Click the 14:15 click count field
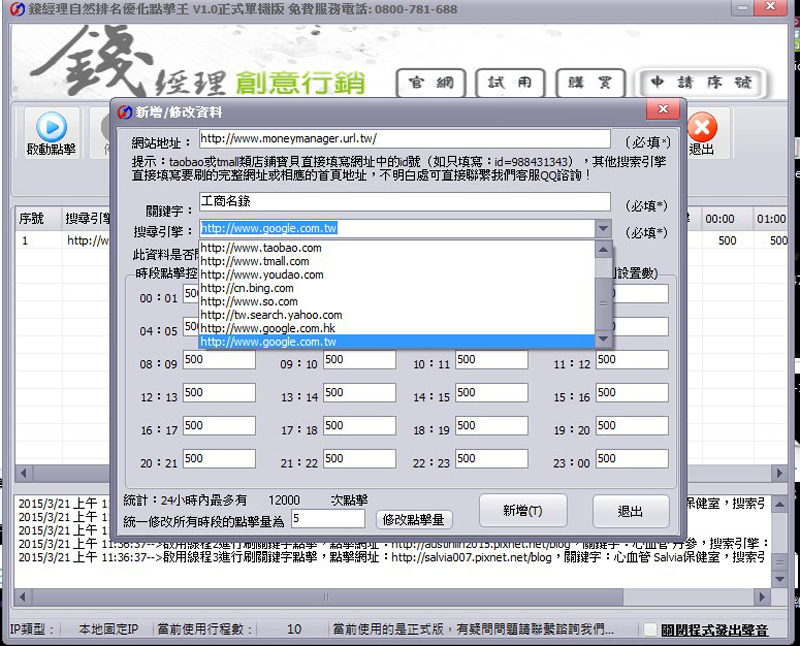800x646 pixels. point(492,393)
